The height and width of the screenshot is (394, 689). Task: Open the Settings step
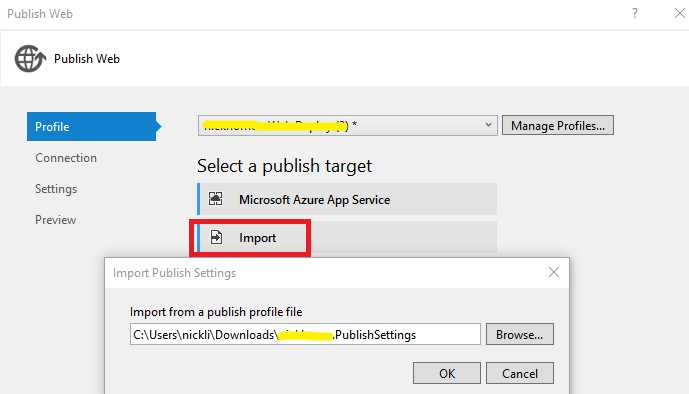pos(56,189)
